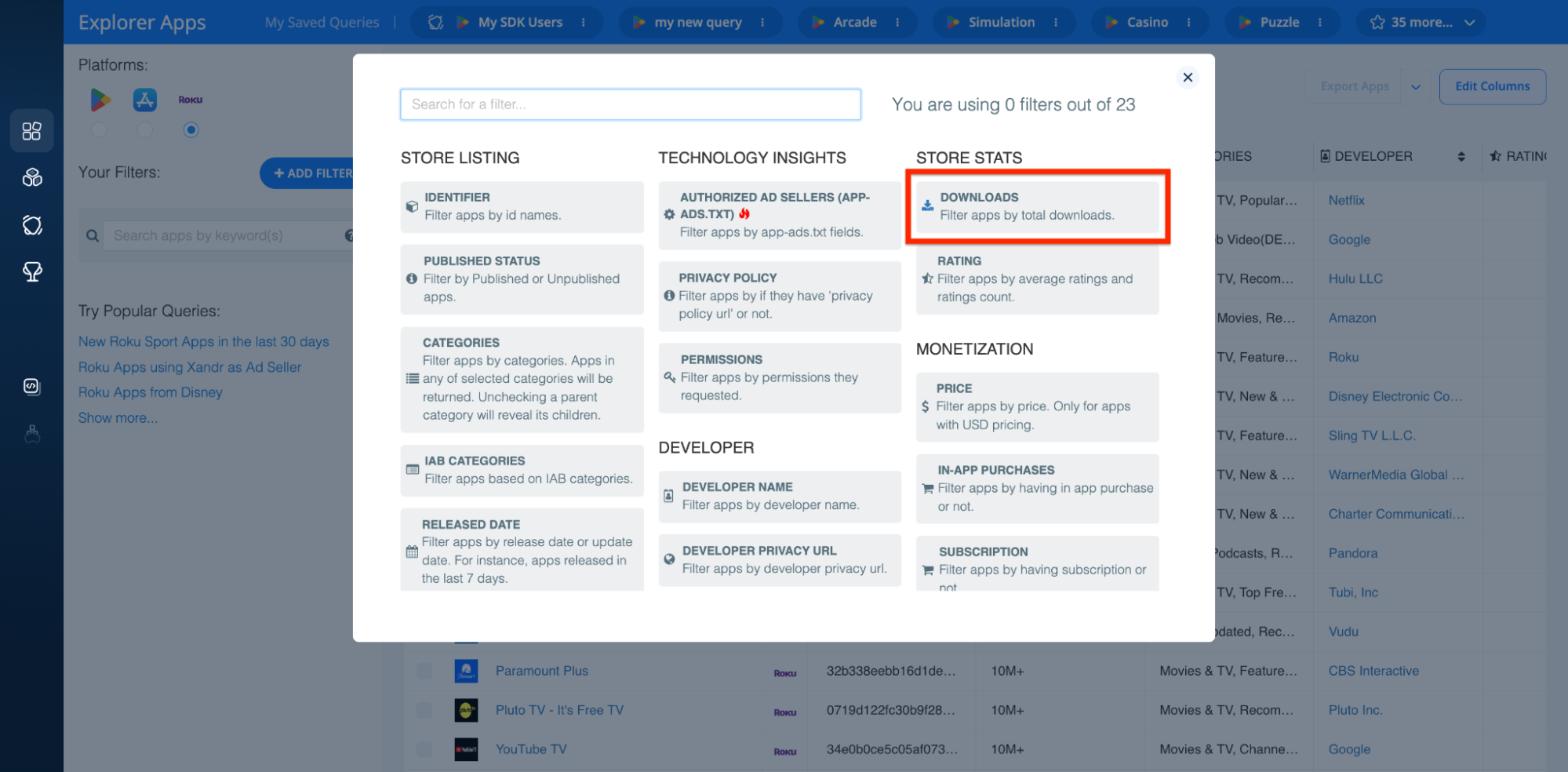The height and width of the screenshot is (772, 1568).
Task: Open the options menu for my new query
Action: (x=762, y=22)
